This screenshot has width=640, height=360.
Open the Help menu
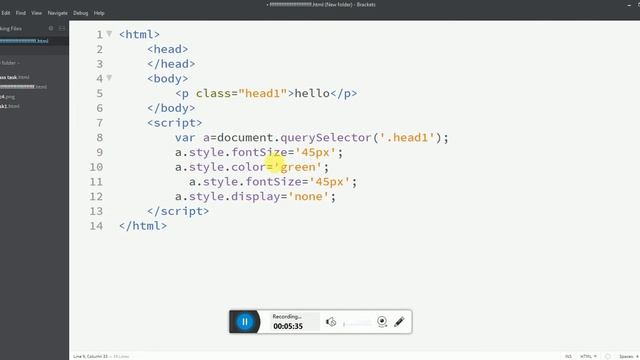click(99, 13)
